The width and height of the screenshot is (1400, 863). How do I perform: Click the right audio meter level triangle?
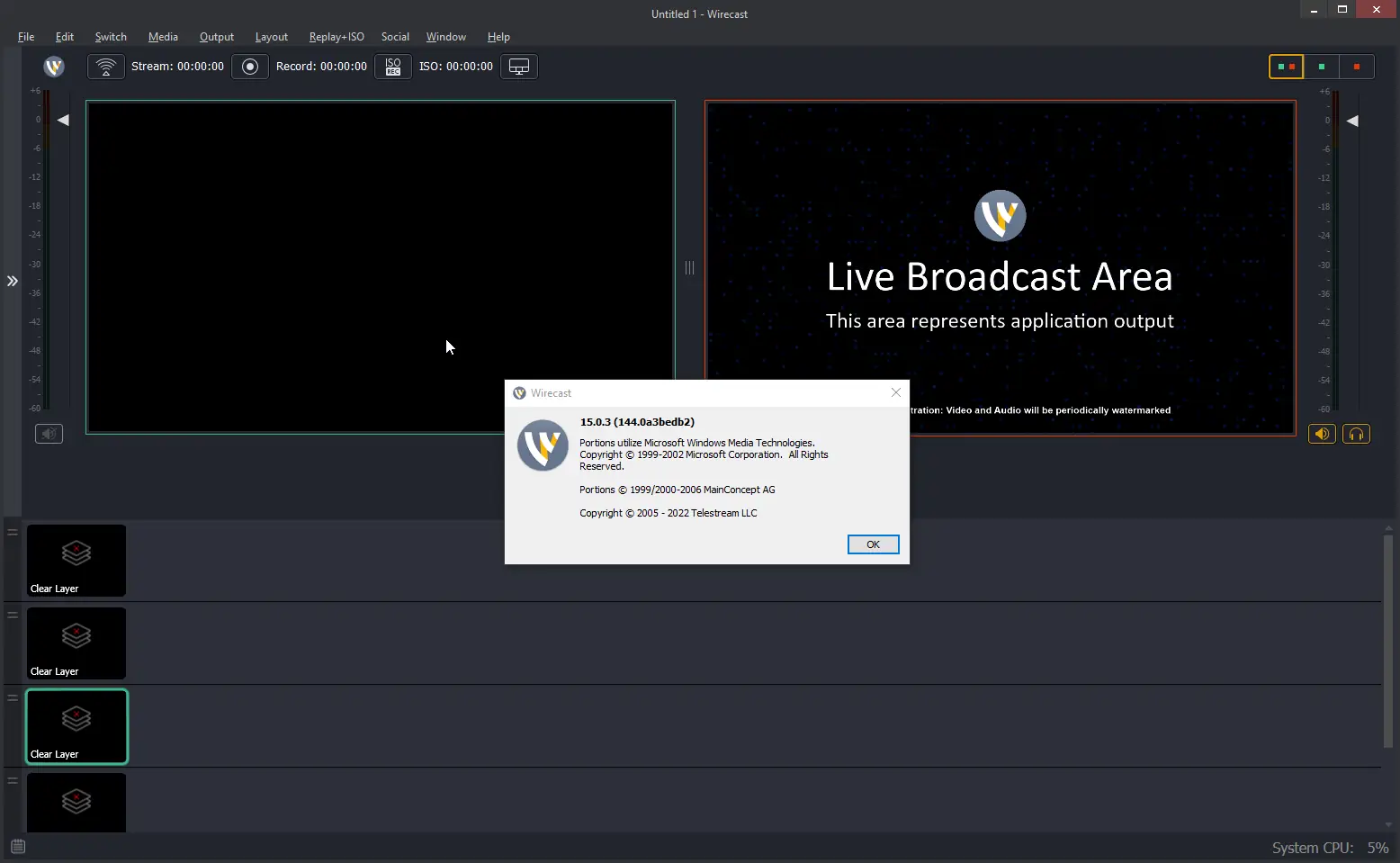pos(1352,121)
